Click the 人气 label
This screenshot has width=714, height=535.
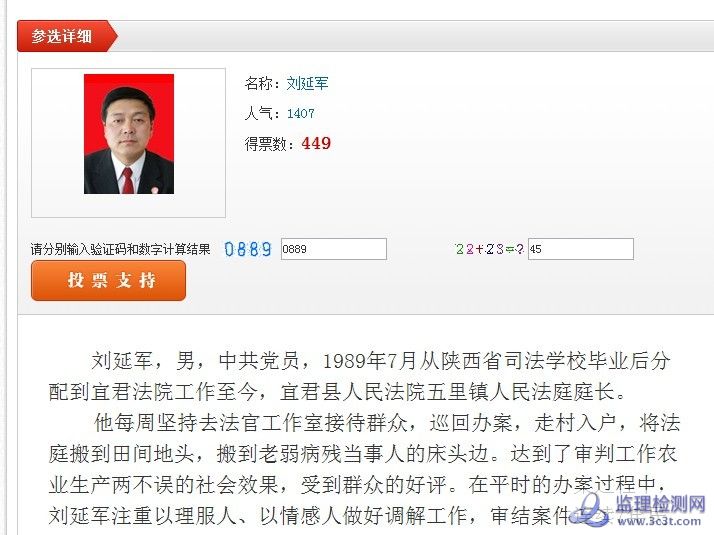[258, 113]
